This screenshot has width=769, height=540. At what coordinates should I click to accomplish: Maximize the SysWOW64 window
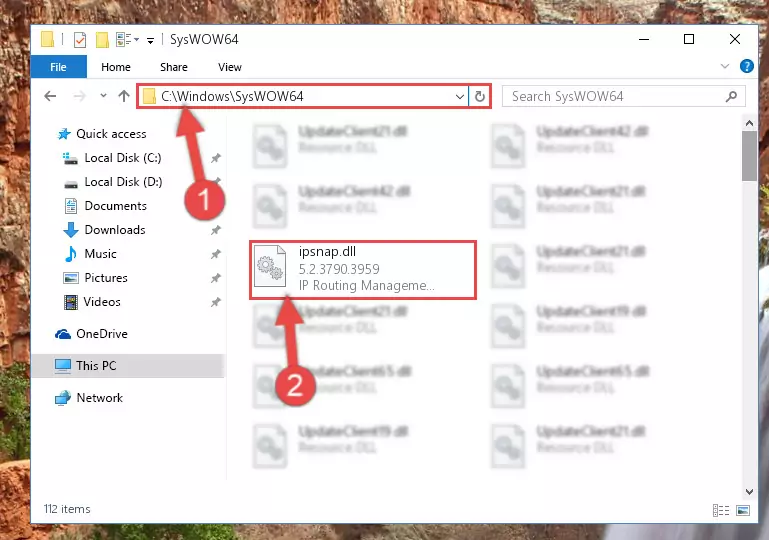(x=689, y=39)
